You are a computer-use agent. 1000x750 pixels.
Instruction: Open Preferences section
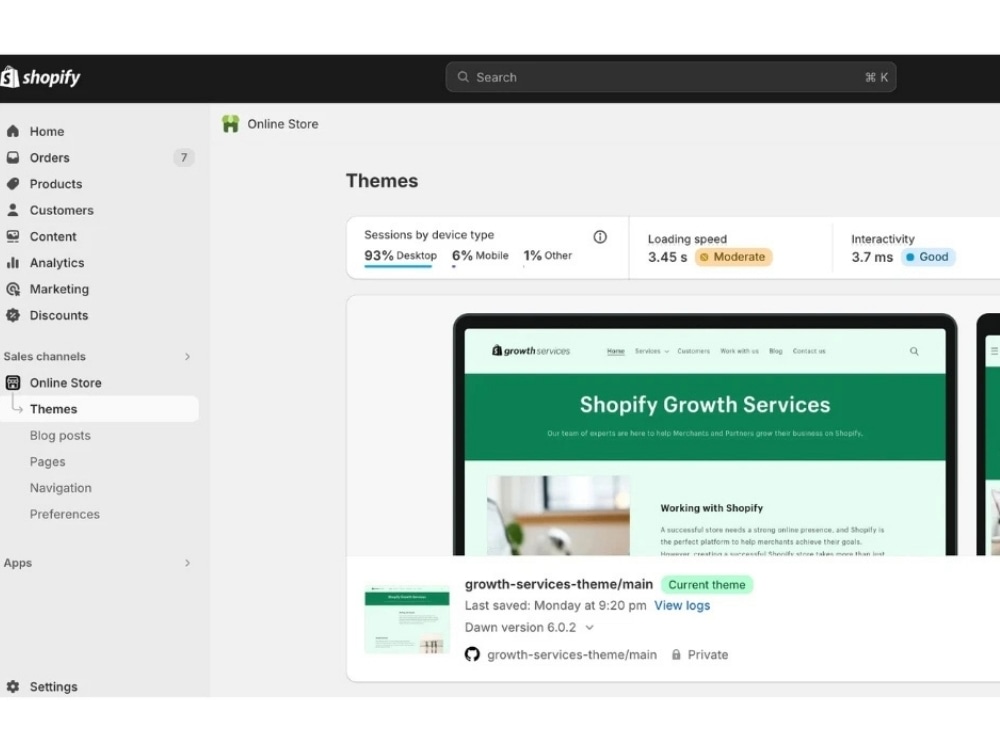(x=64, y=514)
